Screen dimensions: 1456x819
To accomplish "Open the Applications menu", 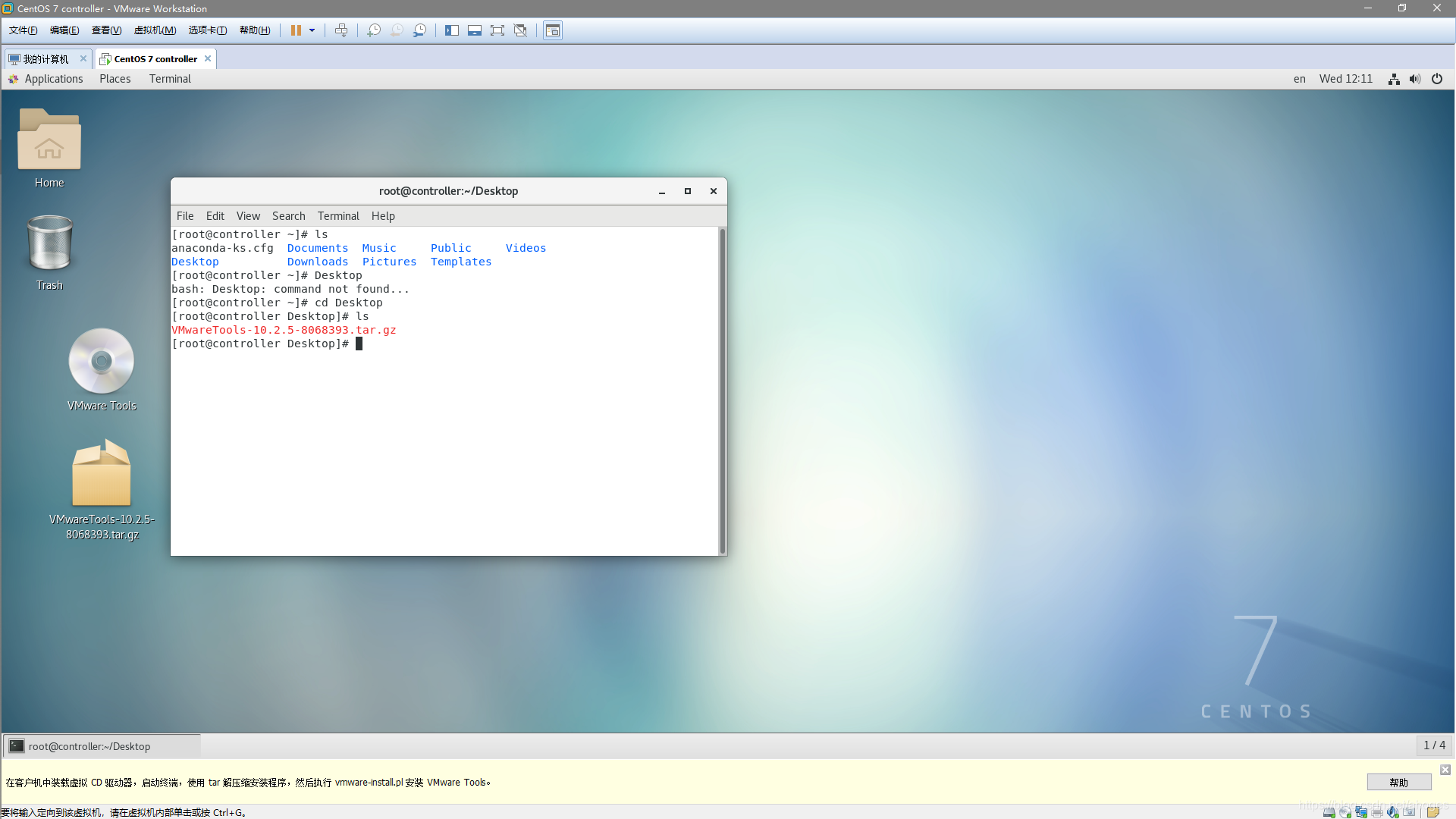I will [53, 79].
